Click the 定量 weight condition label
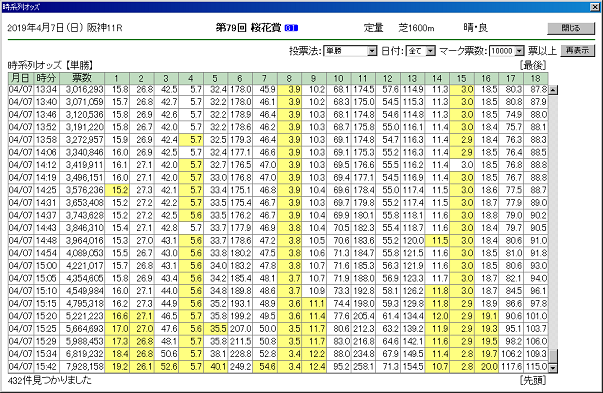The image size is (603, 393). coord(373,28)
